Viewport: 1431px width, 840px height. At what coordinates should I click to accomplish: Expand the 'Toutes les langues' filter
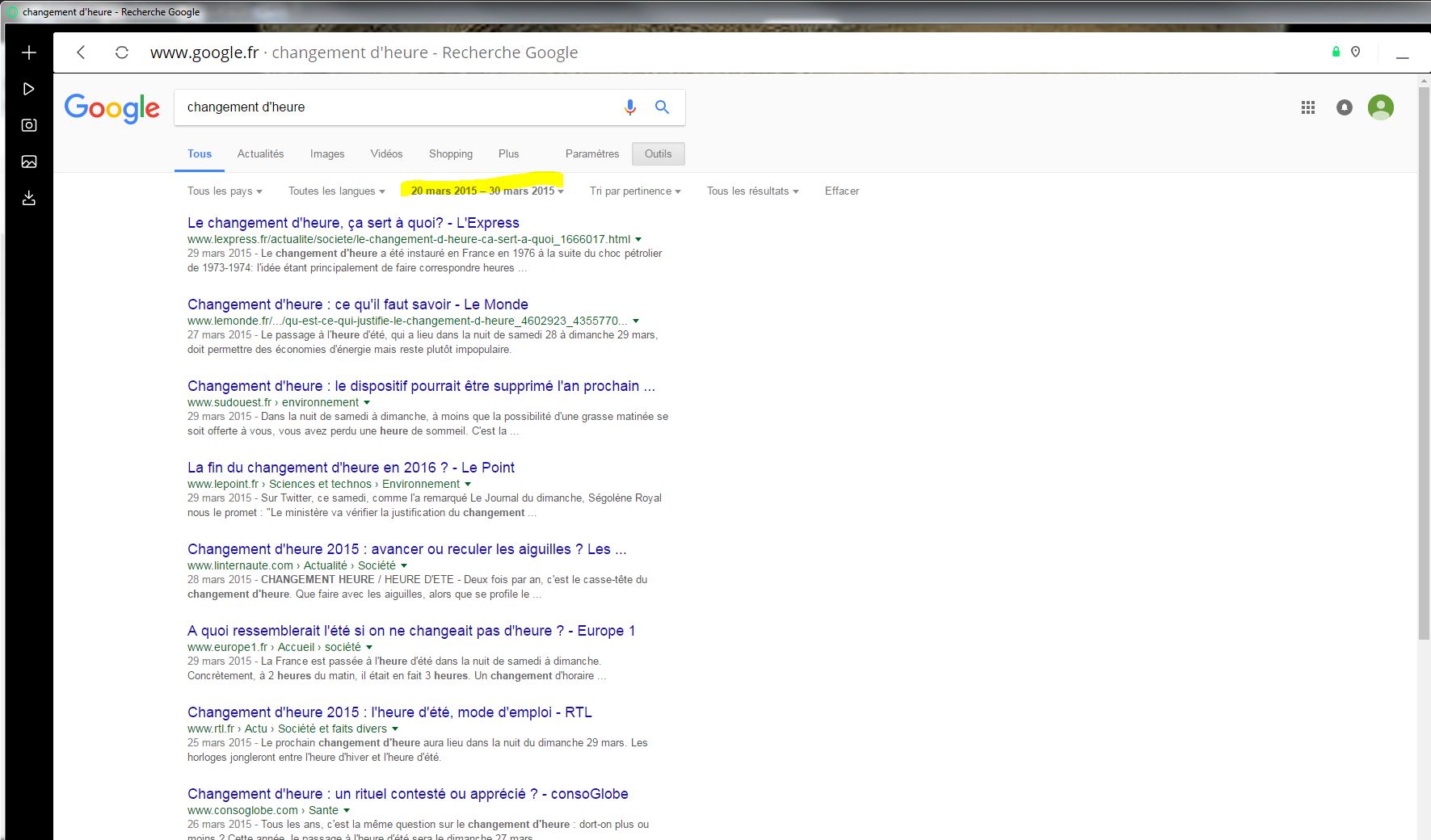click(336, 191)
